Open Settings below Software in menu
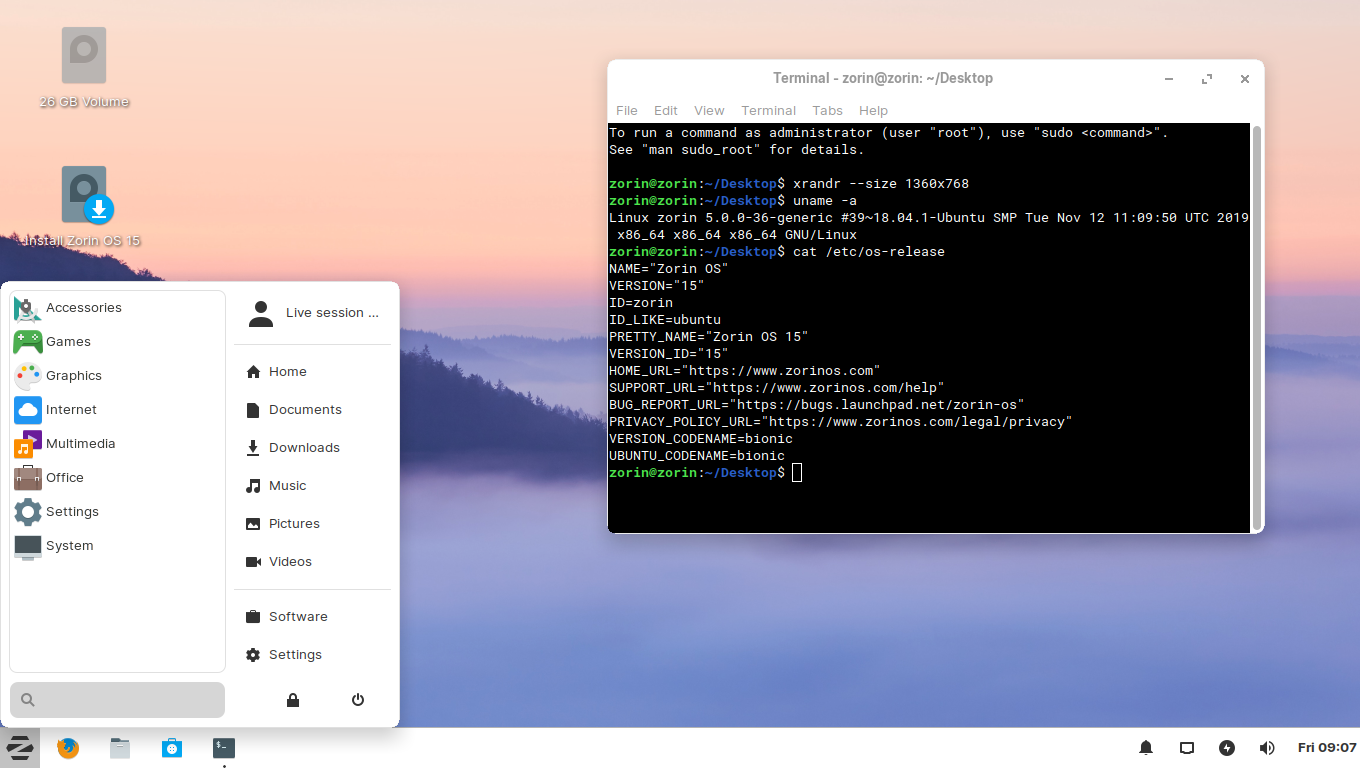This screenshot has height=768, width=1360. [313, 655]
